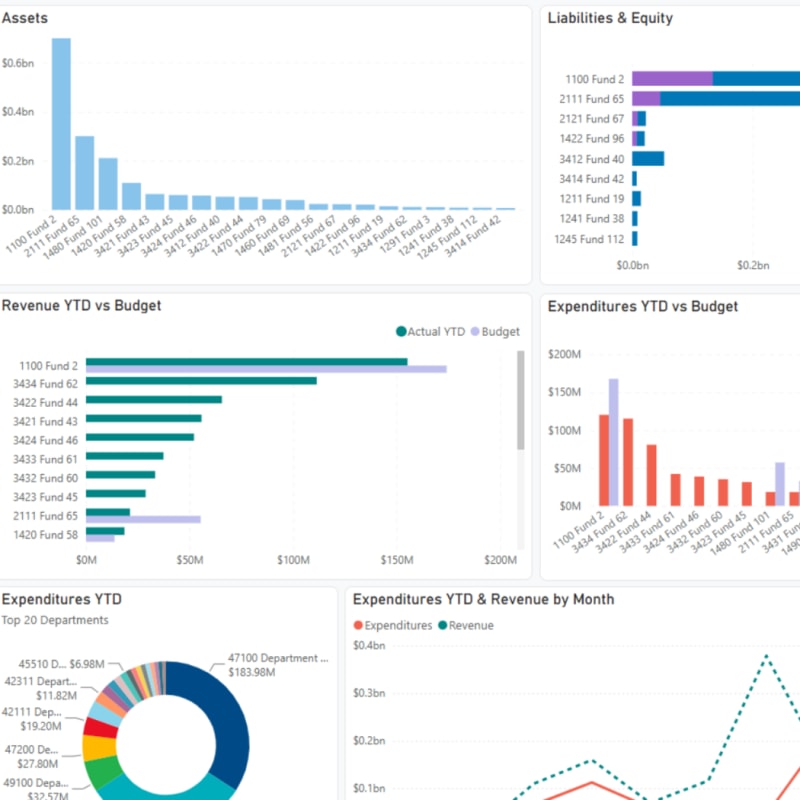The width and height of the screenshot is (800, 800).
Task: Click the Liabilities & Equity chart title
Action: (x=610, y=18)
